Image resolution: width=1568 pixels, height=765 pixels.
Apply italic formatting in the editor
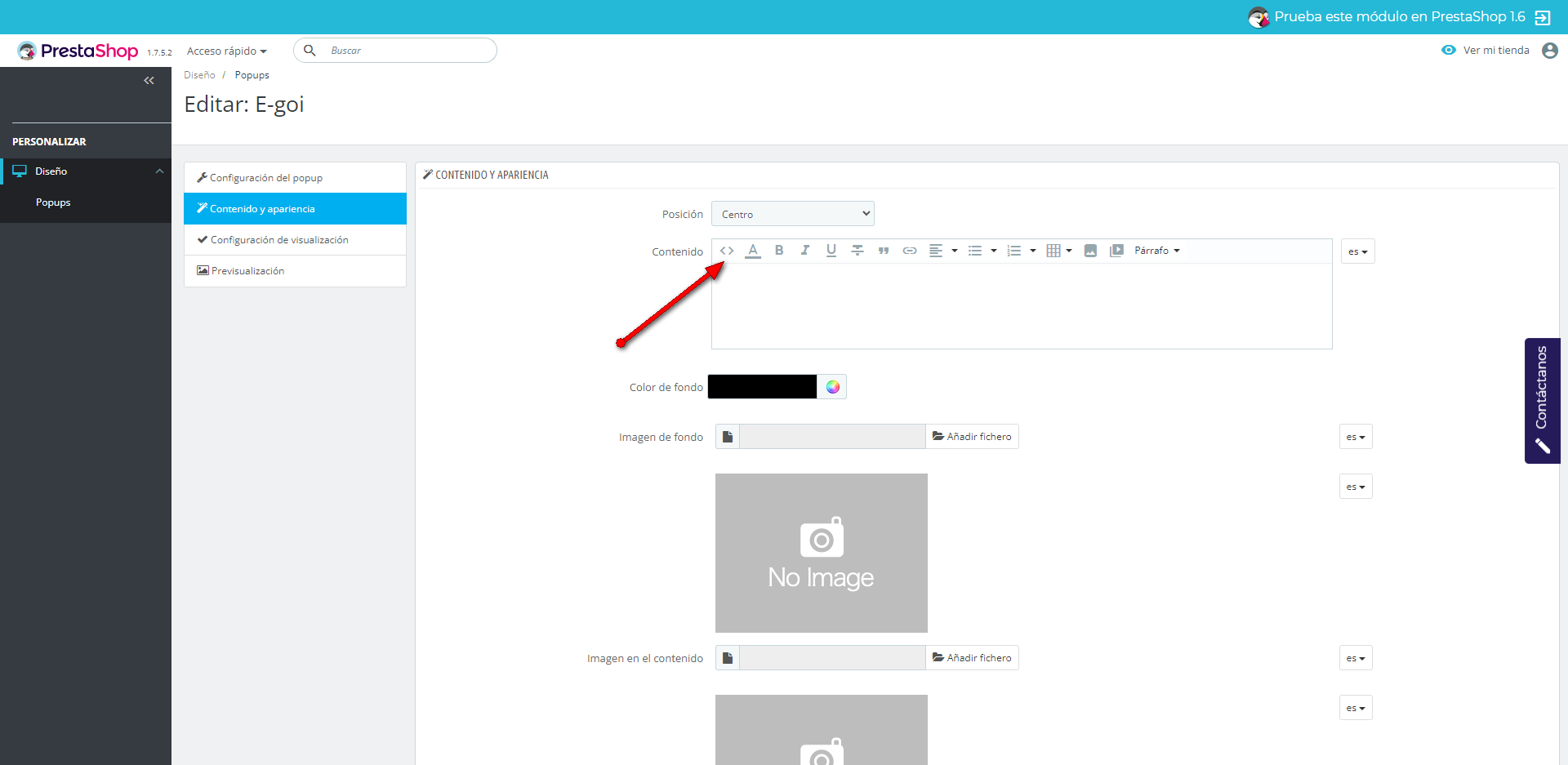pos(805,251)
